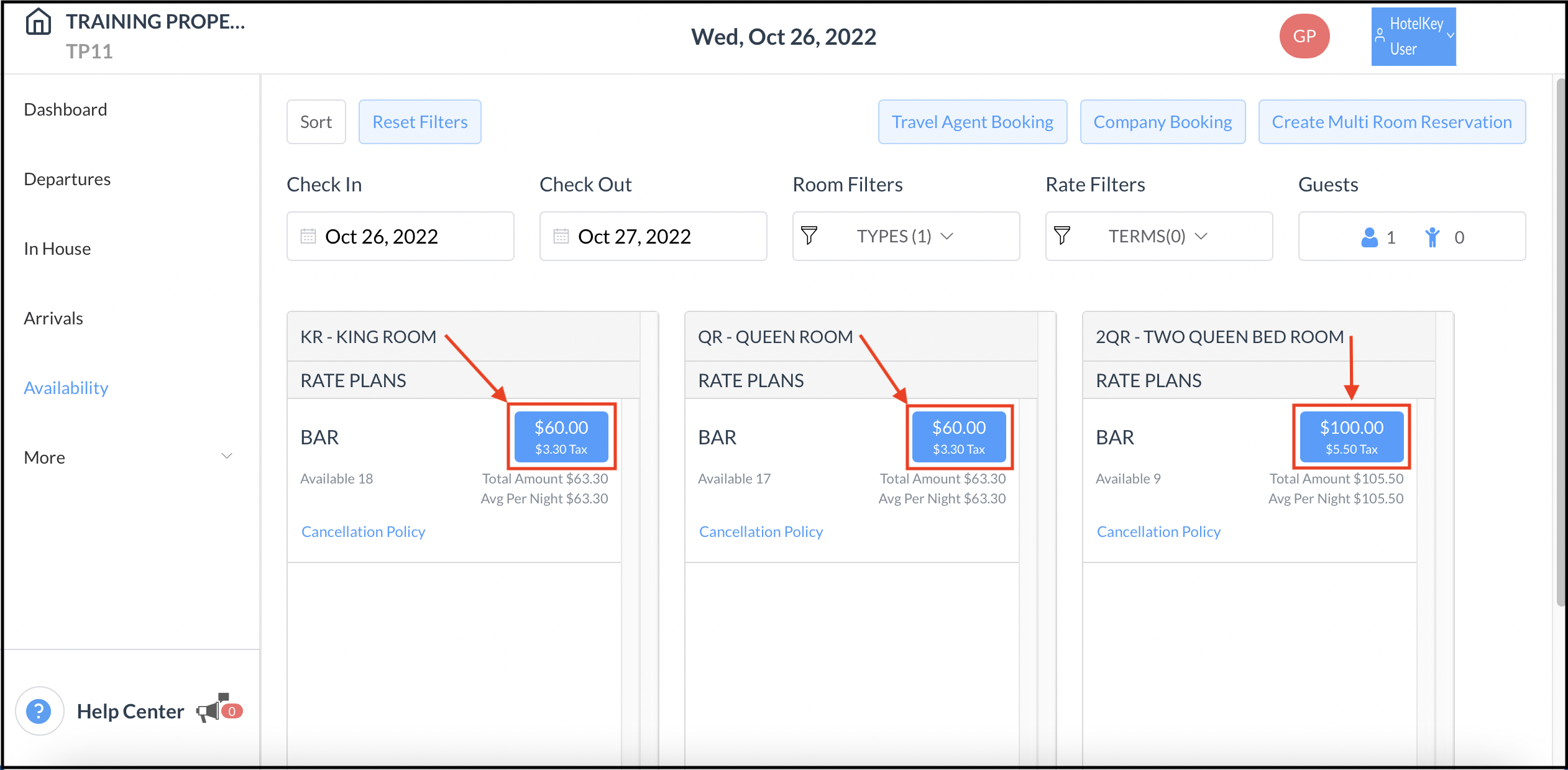Click the Rate Filters funnel icon
Screen dimensions: 1568x770
point(1062,236)
